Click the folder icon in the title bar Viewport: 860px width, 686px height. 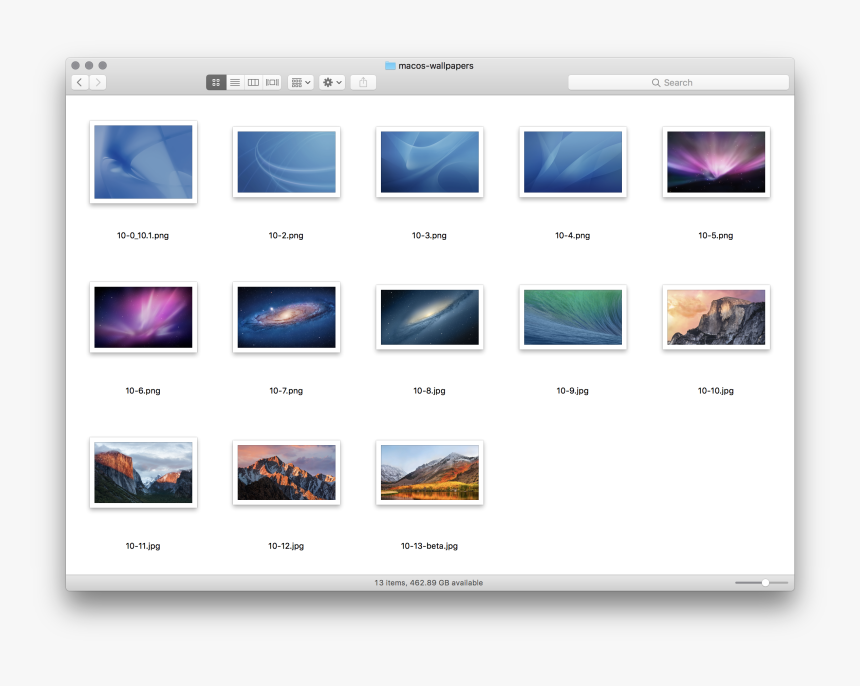click(389, 65)
